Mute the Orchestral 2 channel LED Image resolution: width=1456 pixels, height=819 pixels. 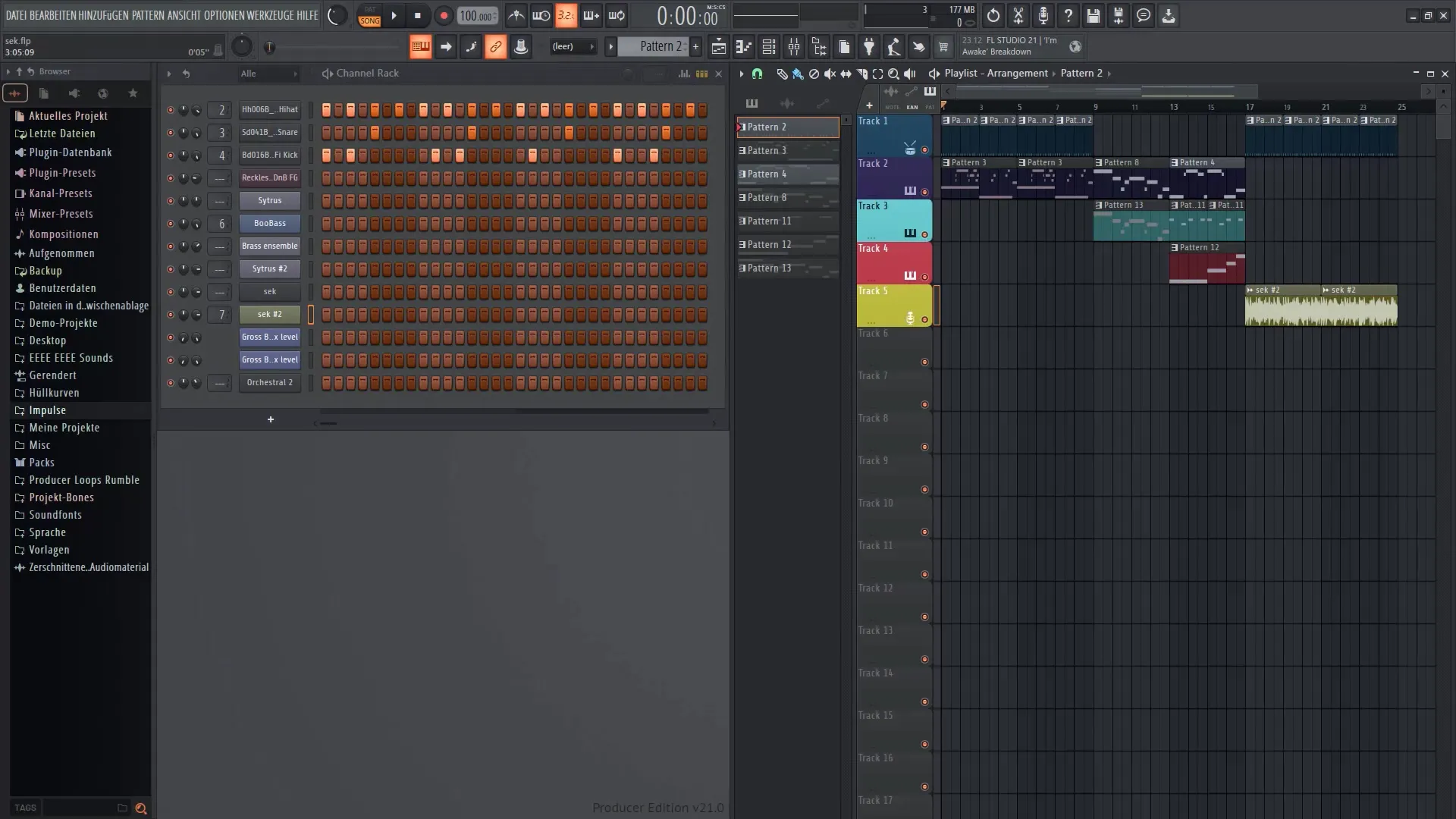coord(170,383)
